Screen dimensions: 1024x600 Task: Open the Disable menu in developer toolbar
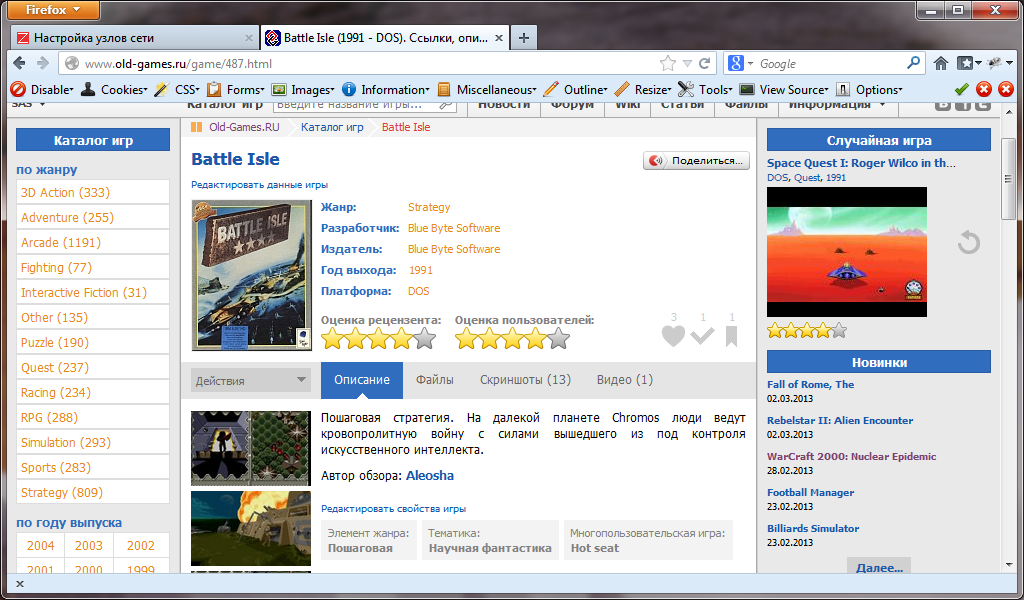[x=43, y=89]
